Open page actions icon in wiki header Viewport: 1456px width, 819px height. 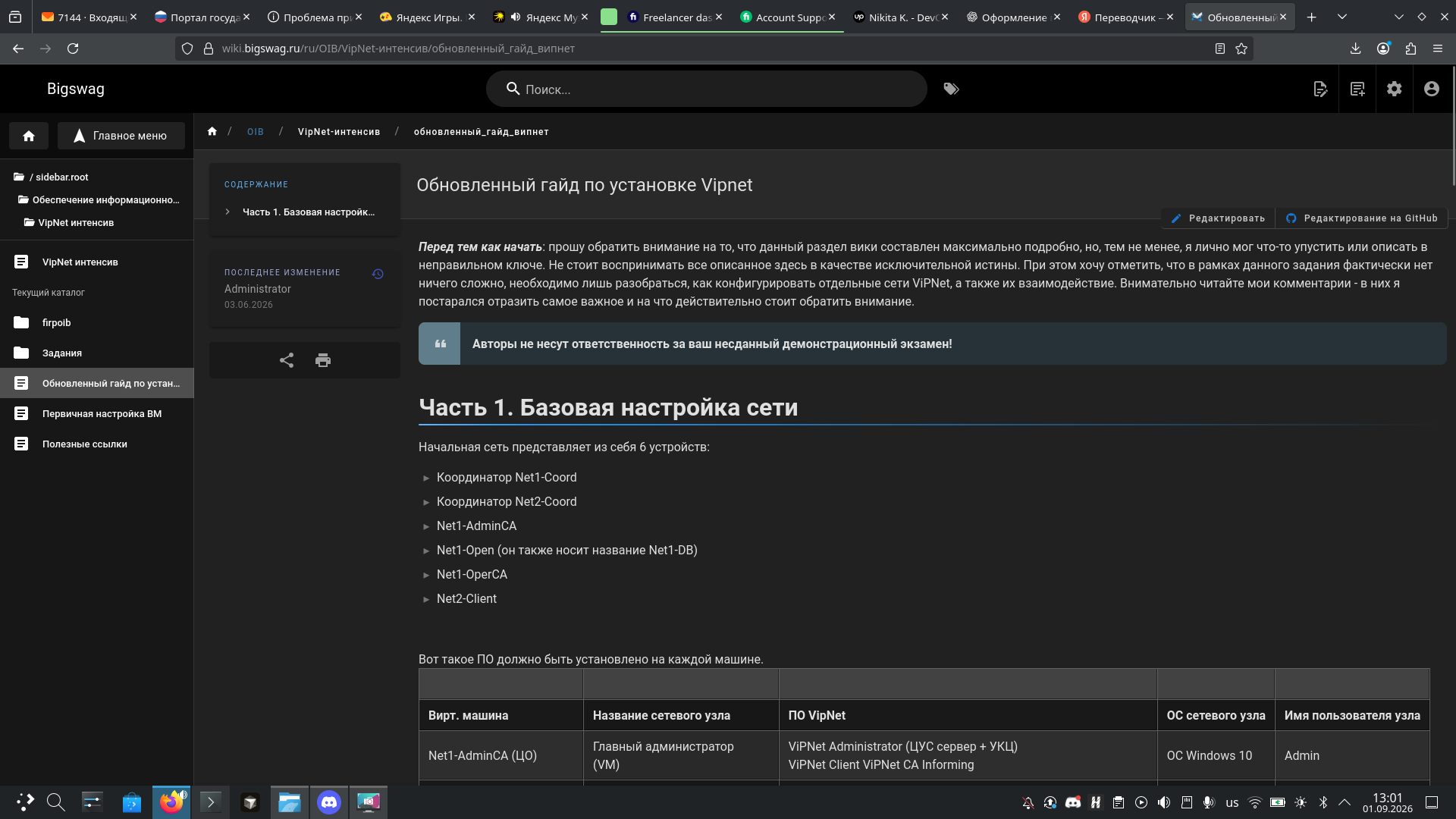coord(1320,89)
